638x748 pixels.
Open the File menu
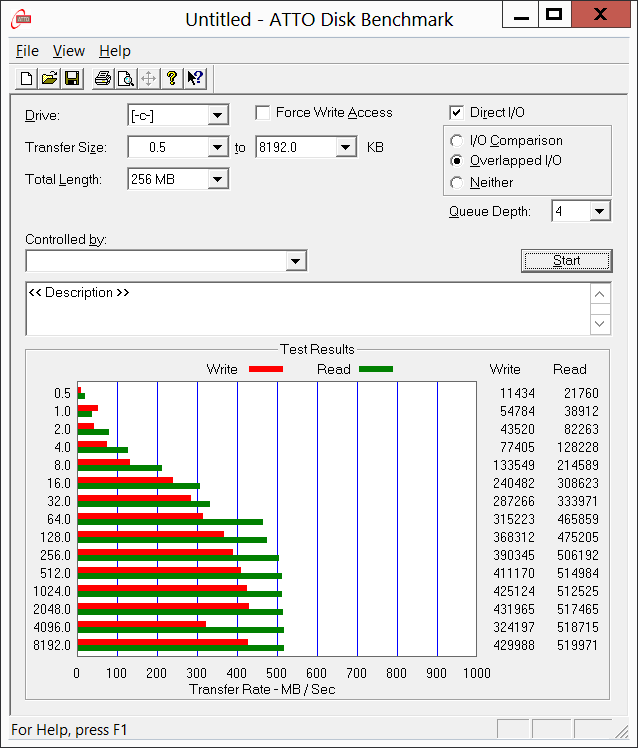(27, 51)
